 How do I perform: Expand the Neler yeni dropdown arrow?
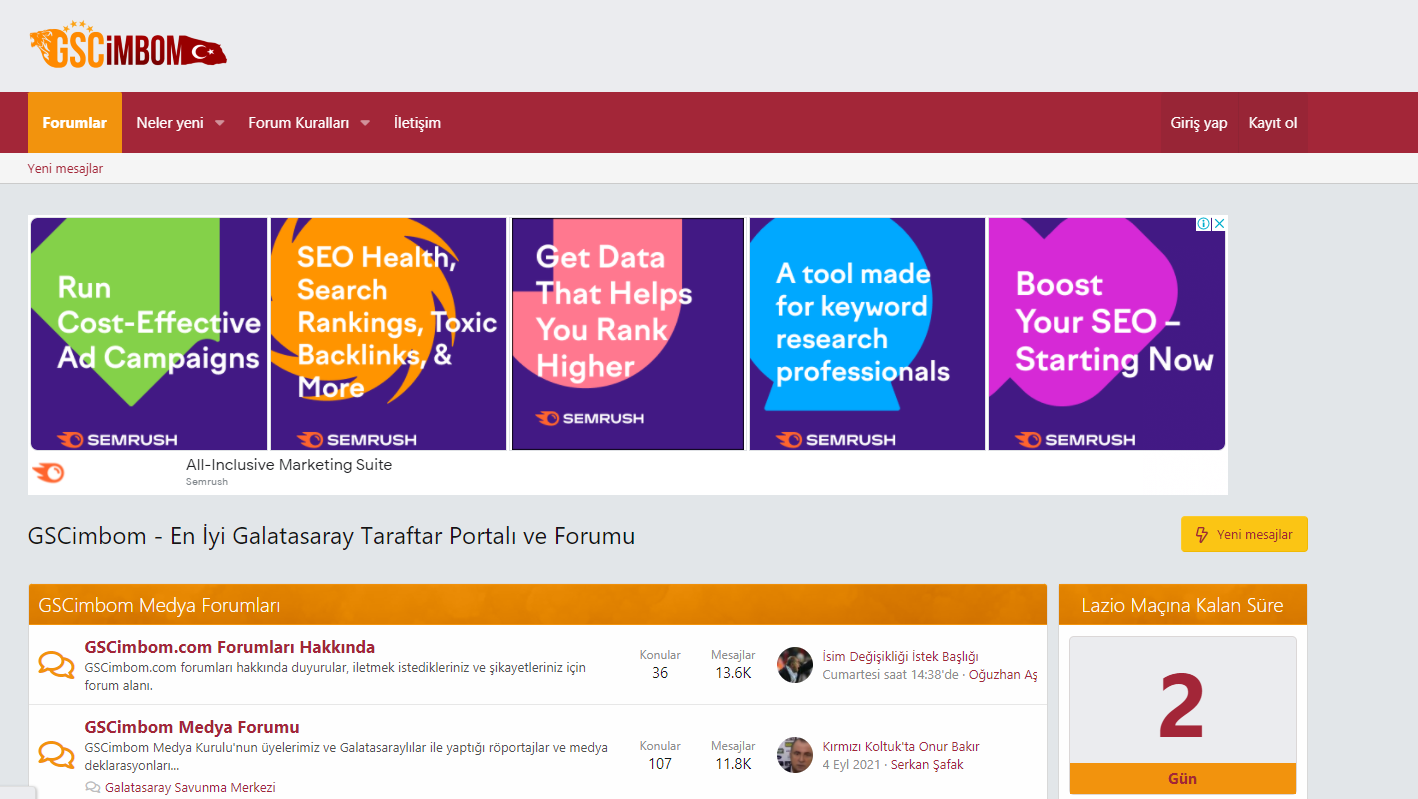[220, 123]
